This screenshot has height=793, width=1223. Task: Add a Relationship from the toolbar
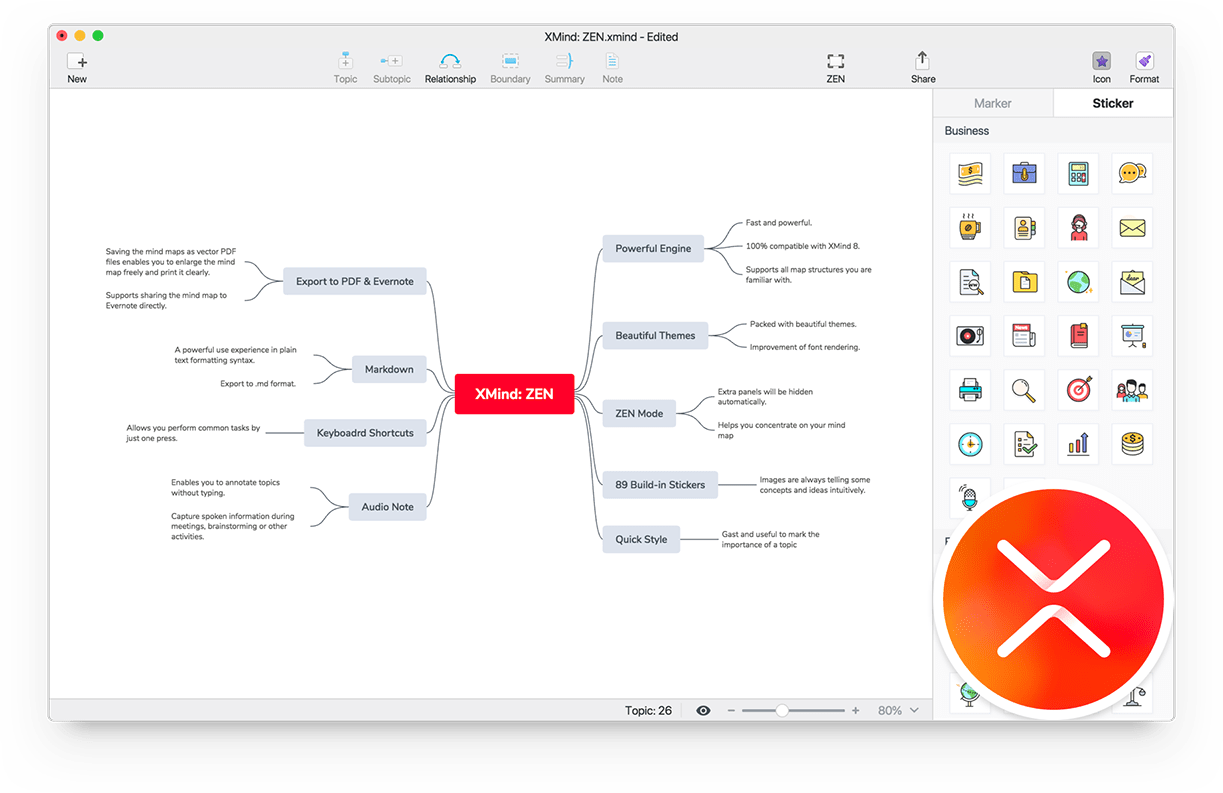pos(450,61)
